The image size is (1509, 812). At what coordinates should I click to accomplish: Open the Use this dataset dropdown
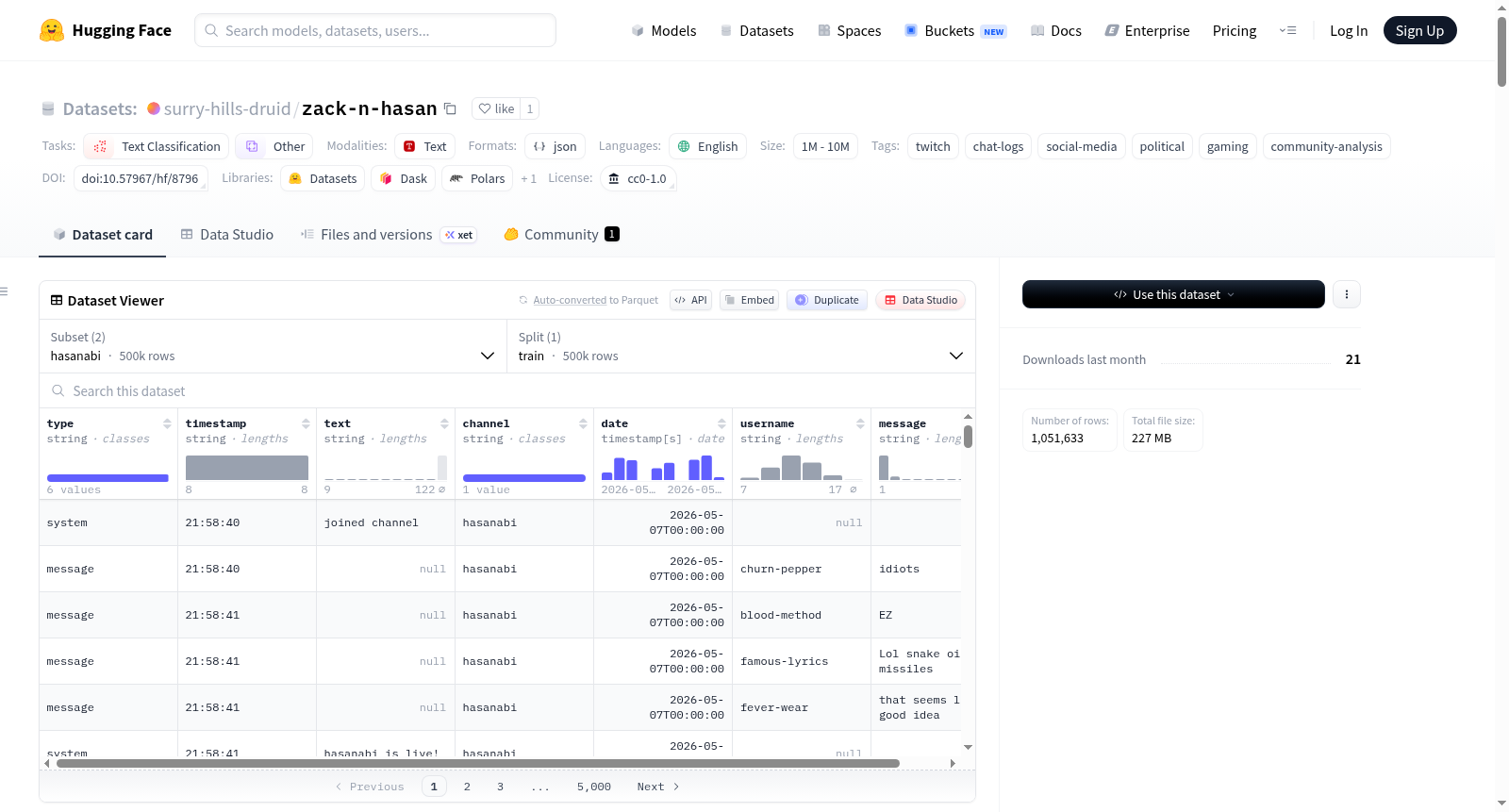click(x=1173, y=294)
